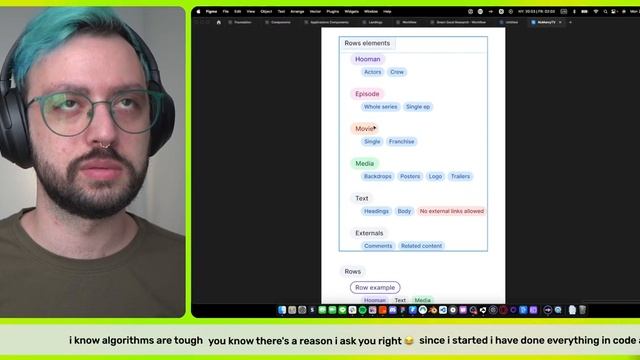The image size is (640, 360).
Task: Click the Wi-Fi status icon
Action: (x=596, y=11)
